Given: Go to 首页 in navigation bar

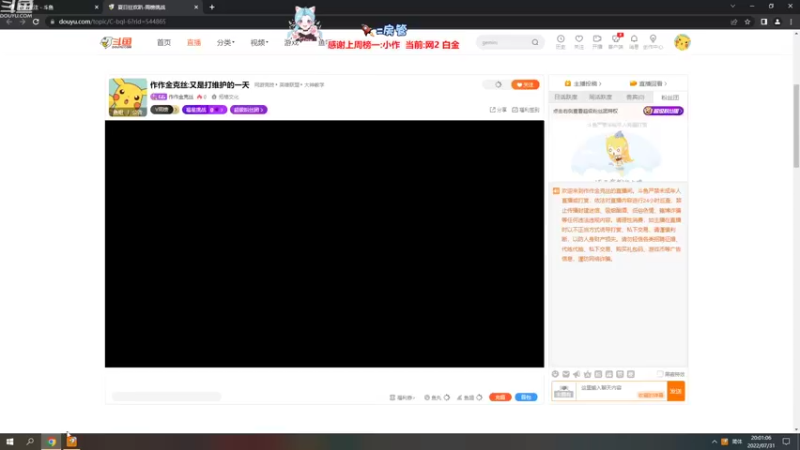Looking at the screenshot, I should click(x=164, y=42).
